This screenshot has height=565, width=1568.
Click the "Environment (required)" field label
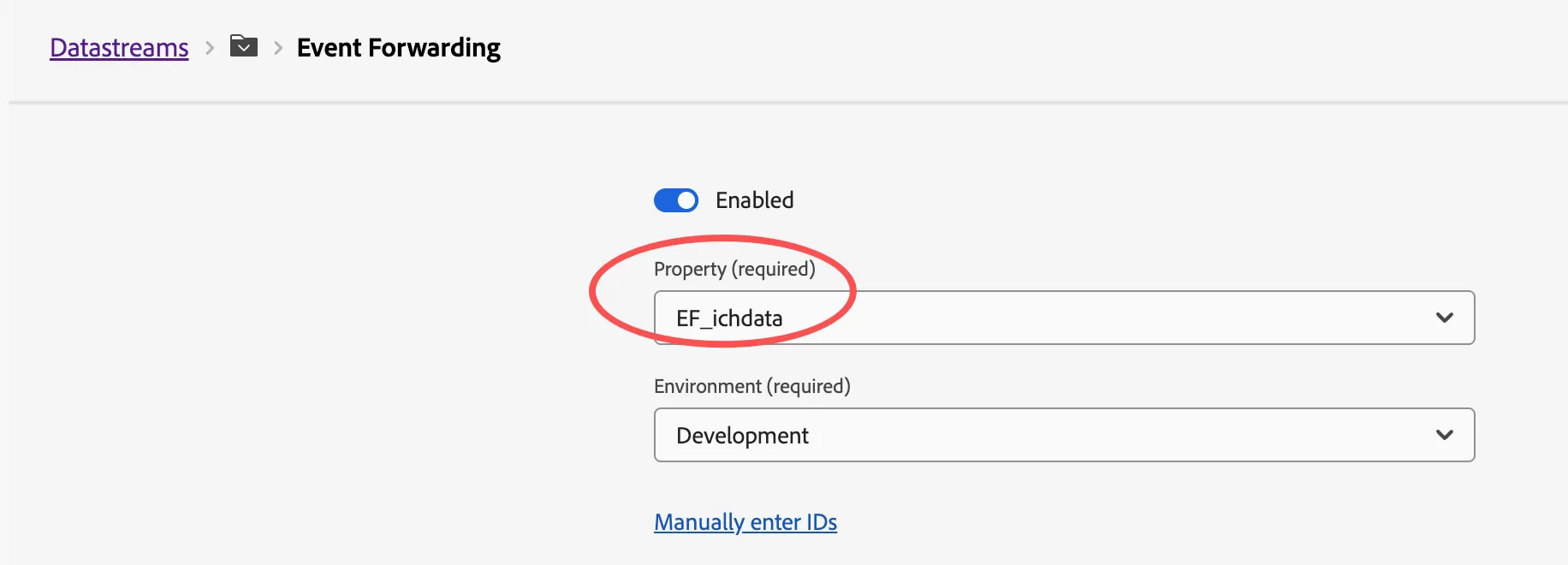pos(751,387)
